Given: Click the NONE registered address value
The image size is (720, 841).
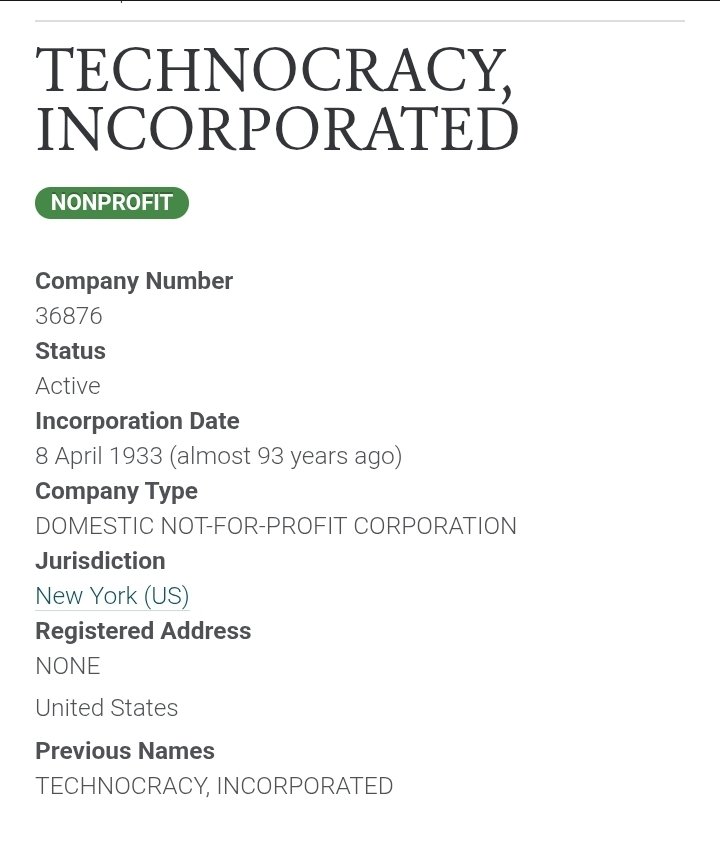Looking at the screenshot, I should pos(68,666).
